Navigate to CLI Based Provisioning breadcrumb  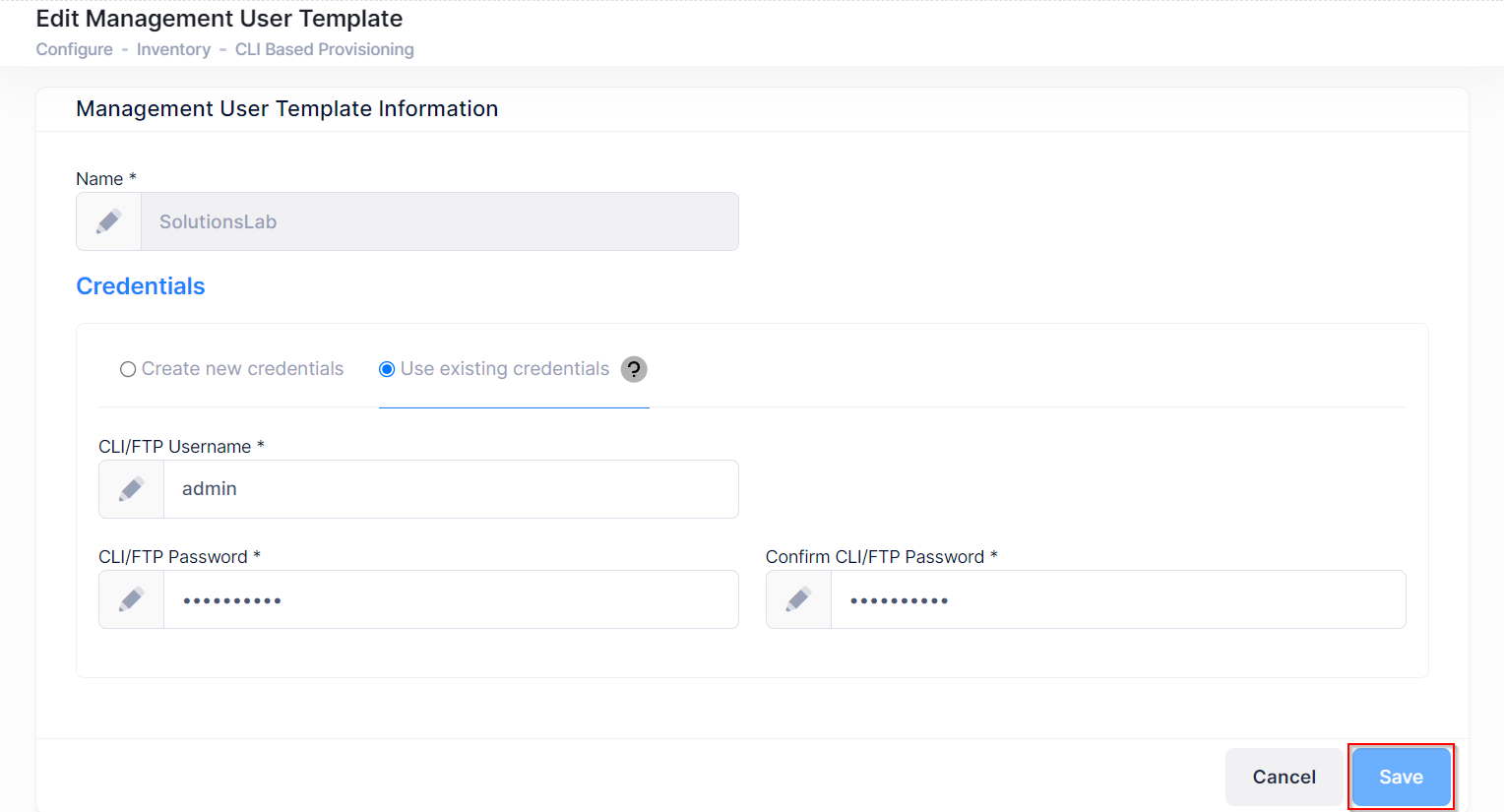(x=324, y=49)
